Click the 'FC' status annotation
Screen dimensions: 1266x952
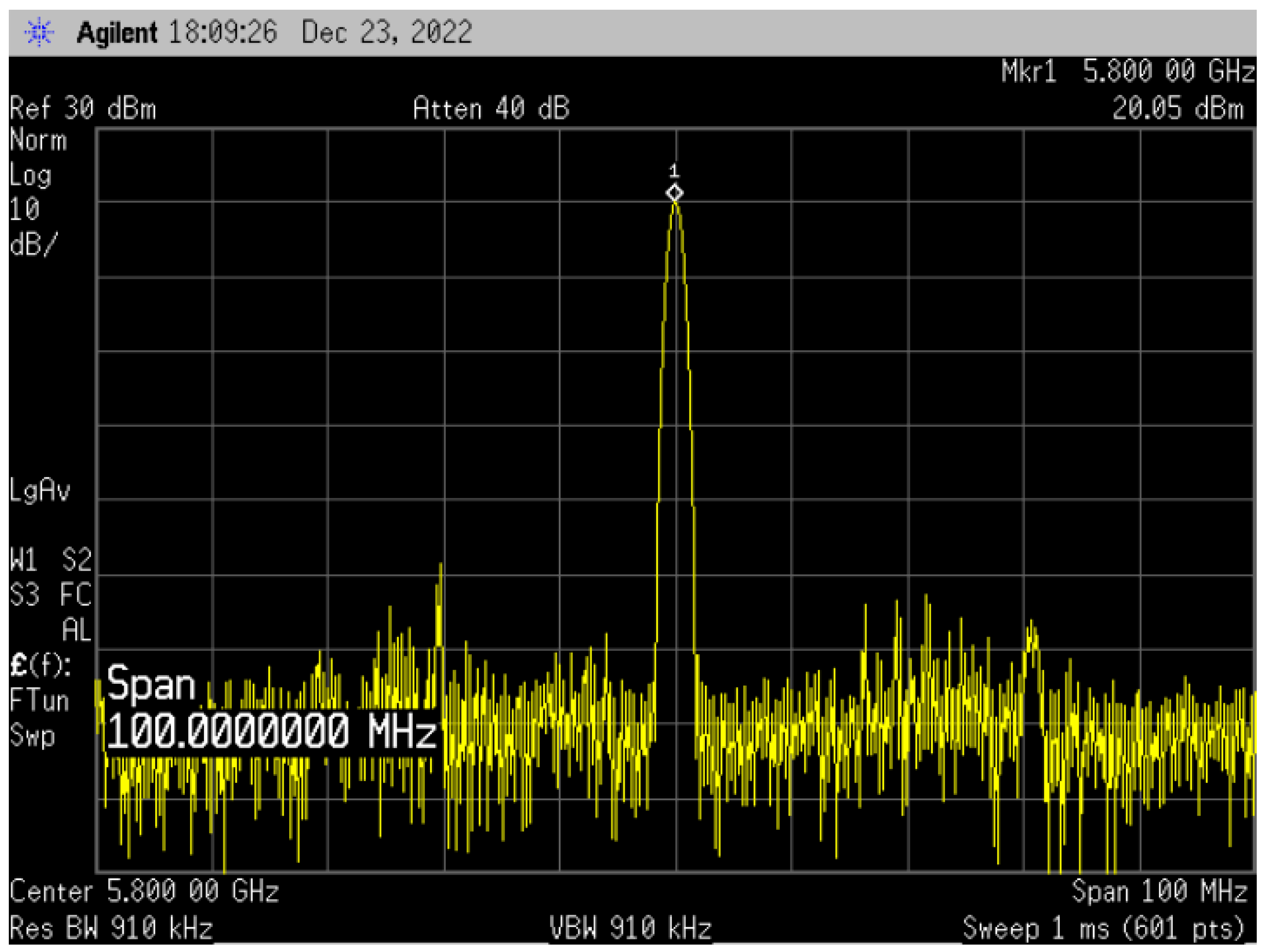click(x=76, y=595)
